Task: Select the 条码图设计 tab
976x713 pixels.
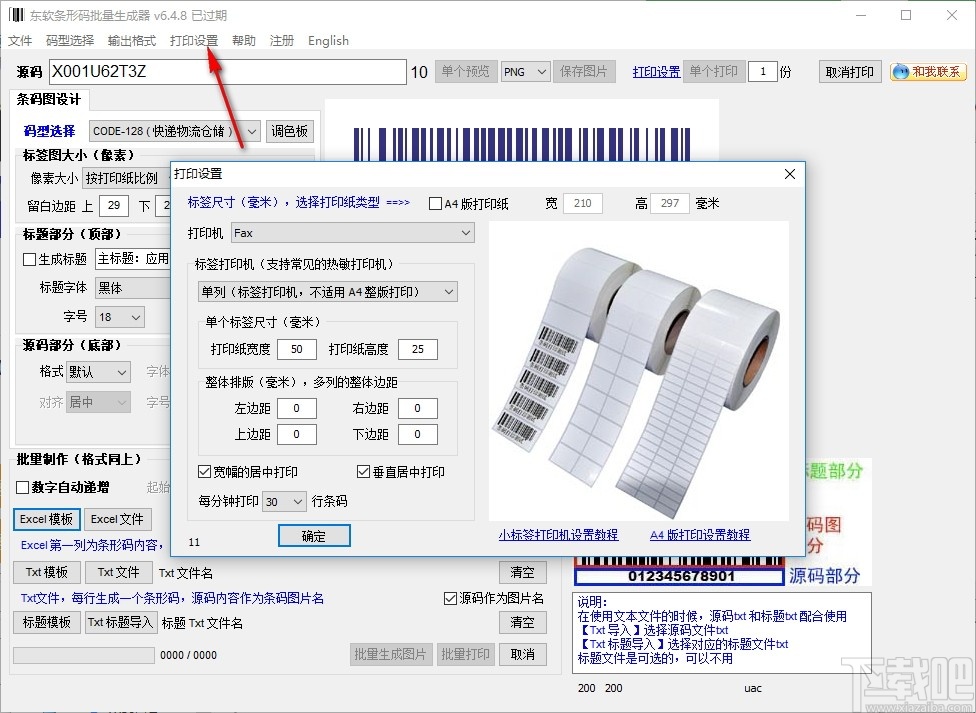Action: coord(47,100)
